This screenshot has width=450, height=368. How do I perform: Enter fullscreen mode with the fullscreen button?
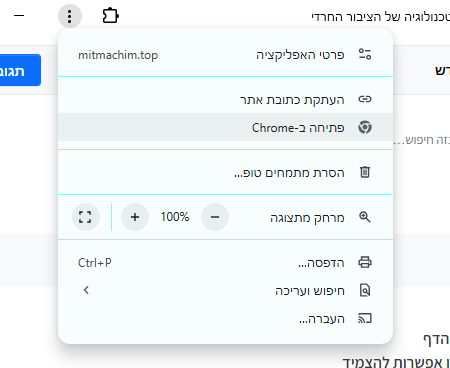pos(86,217)
